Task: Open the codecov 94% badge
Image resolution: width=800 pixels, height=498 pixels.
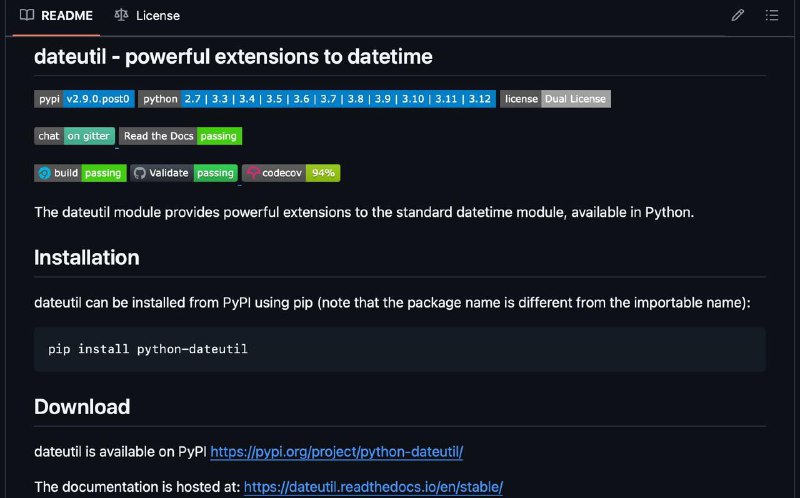Action: point(291,173)
